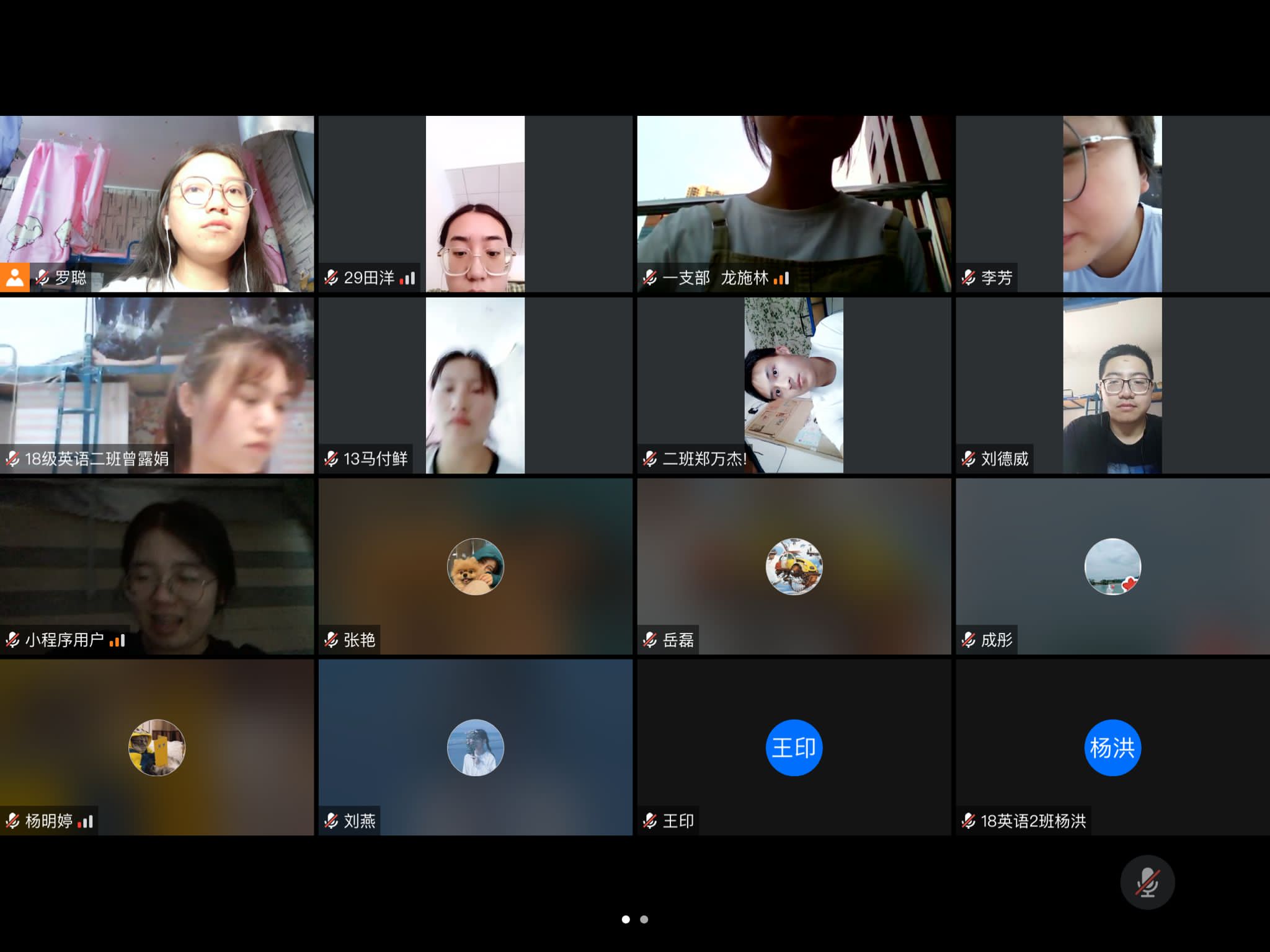
Task: Click the name label 13马付鲜
Action: point(376,459)
